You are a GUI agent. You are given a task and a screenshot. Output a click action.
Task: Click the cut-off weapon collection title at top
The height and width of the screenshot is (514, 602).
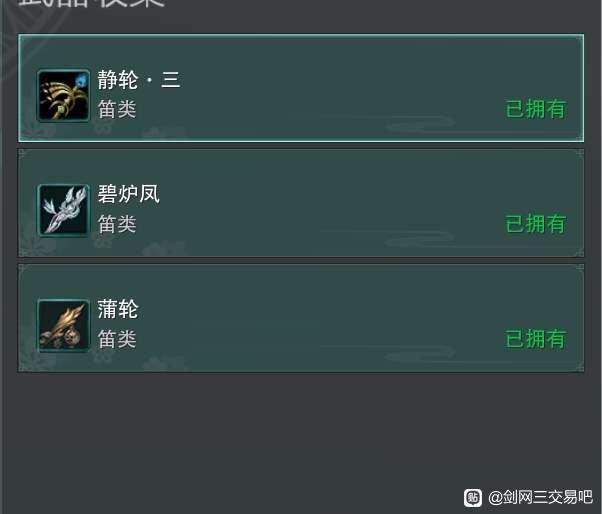click(x=92, y=3)
